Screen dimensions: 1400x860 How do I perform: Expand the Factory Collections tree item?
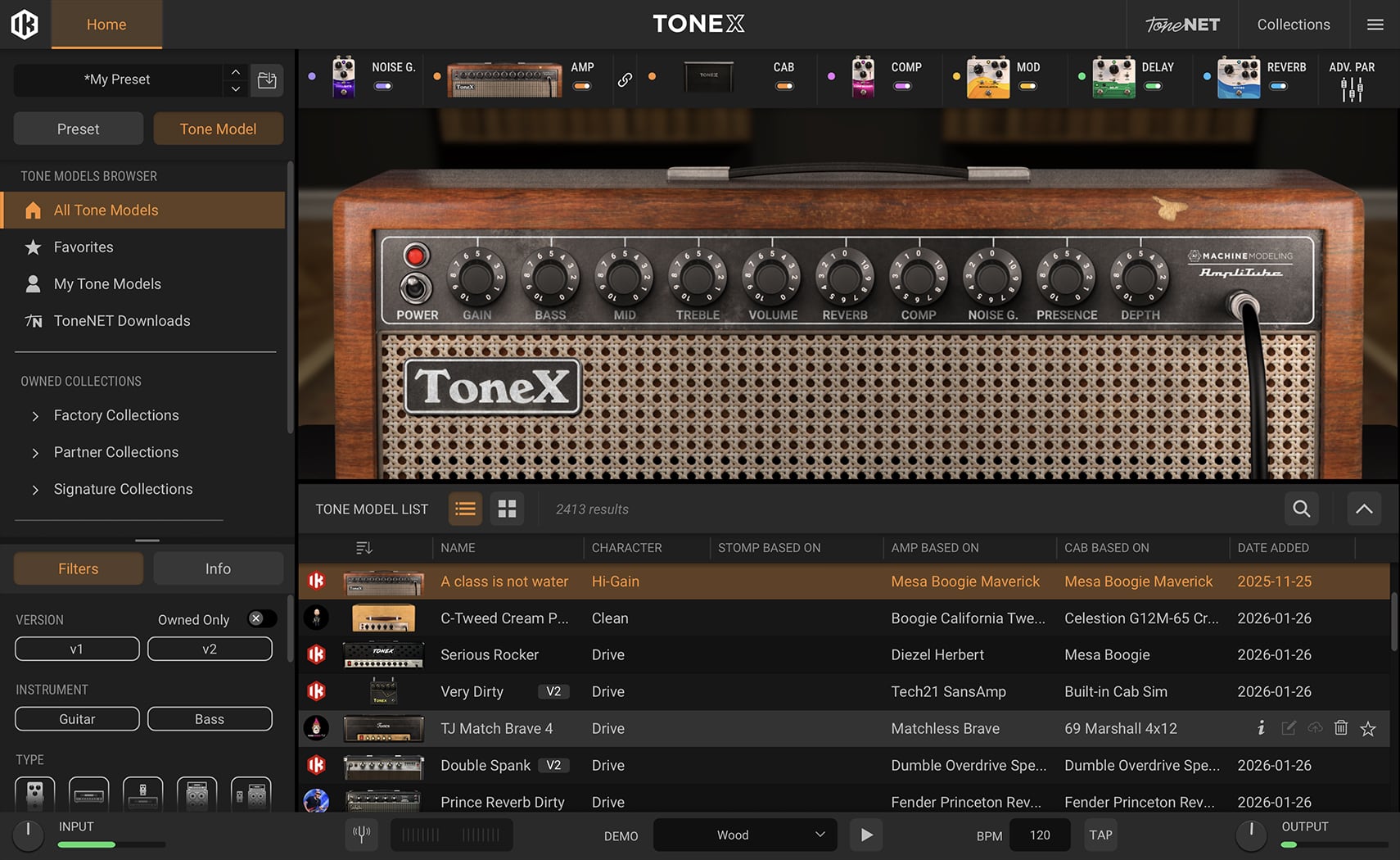(x=35, y=416)
